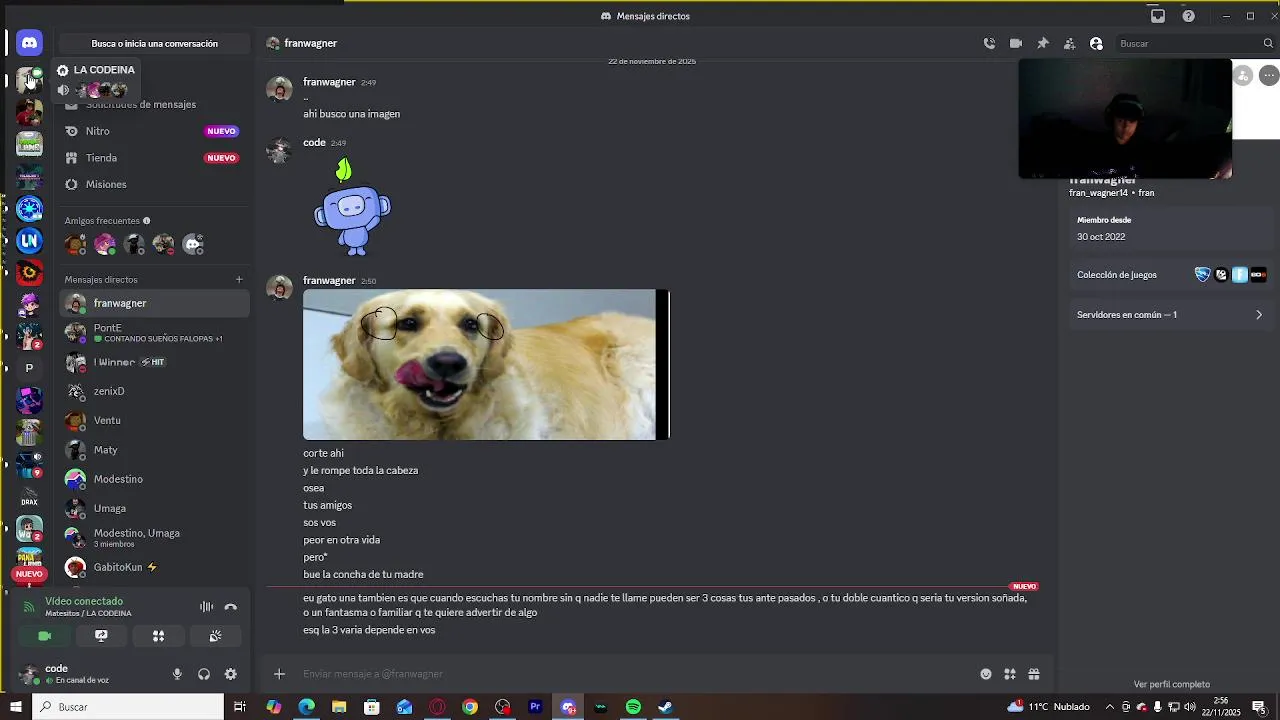Open pinned messages in the chat header
Image resolution: width=1280 pixels, height=720 pixels.
pyautogui.click(x=1043, y=43)
